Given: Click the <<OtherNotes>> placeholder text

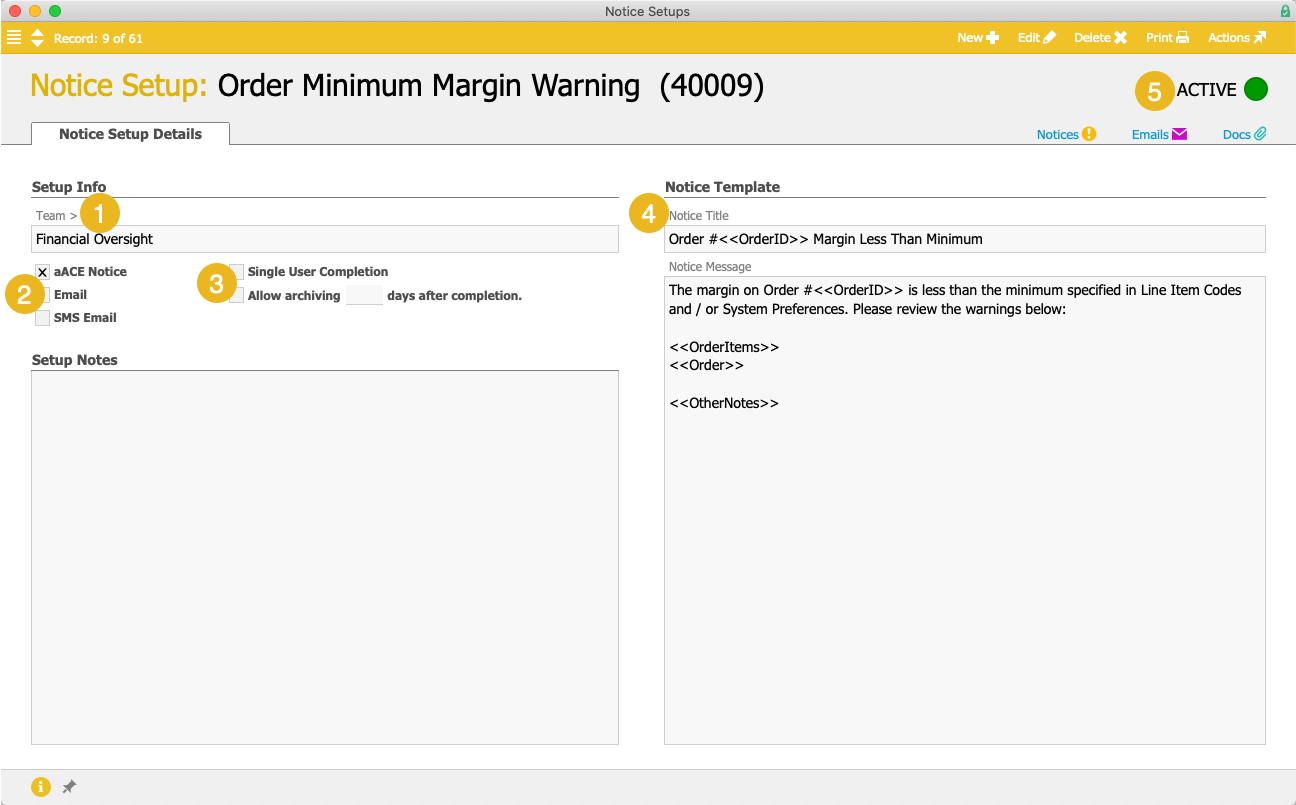Looking at the screenshot, I should pos(724,404).
